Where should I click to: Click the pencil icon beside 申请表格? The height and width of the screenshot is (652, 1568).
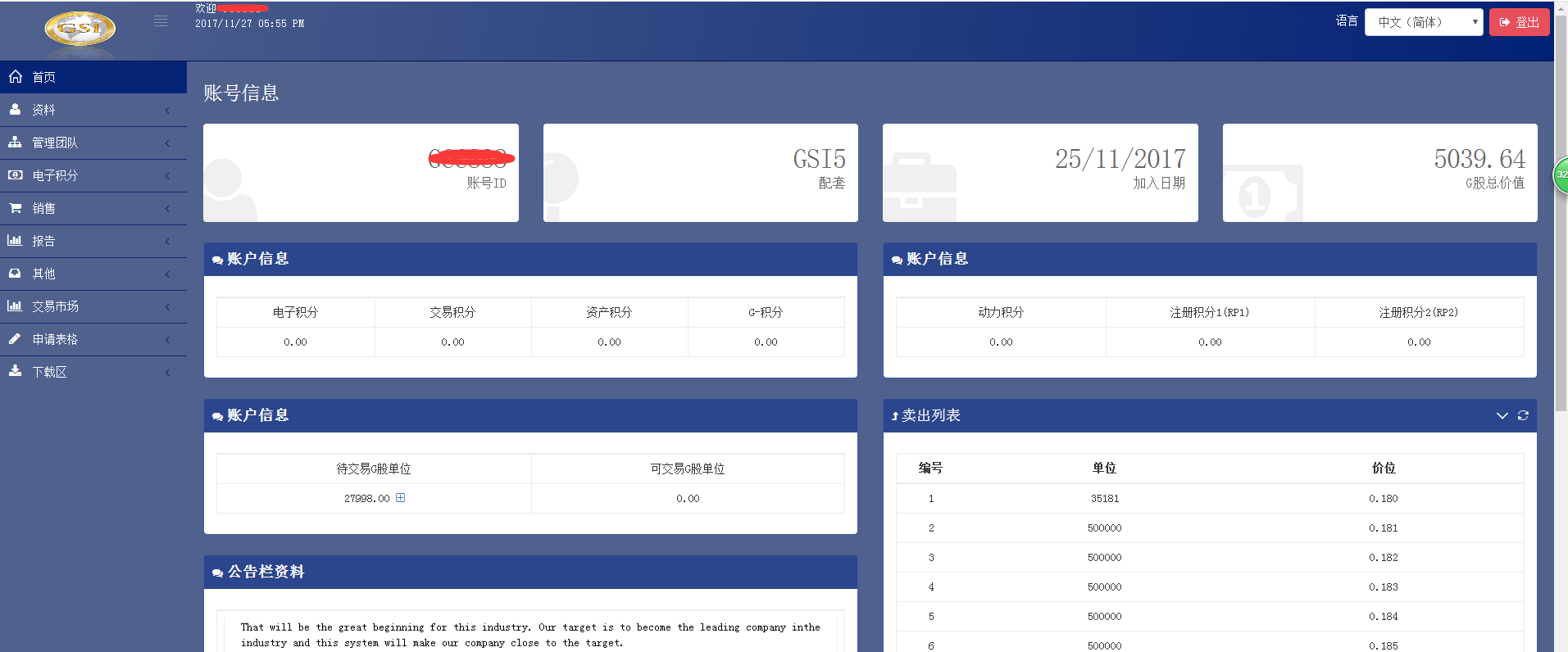click(15, 338)
